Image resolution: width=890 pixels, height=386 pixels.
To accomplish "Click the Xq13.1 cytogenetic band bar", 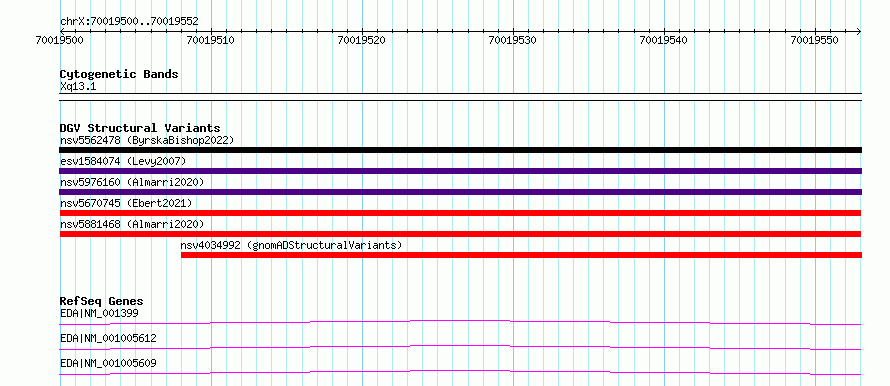I will coord(460,97).
